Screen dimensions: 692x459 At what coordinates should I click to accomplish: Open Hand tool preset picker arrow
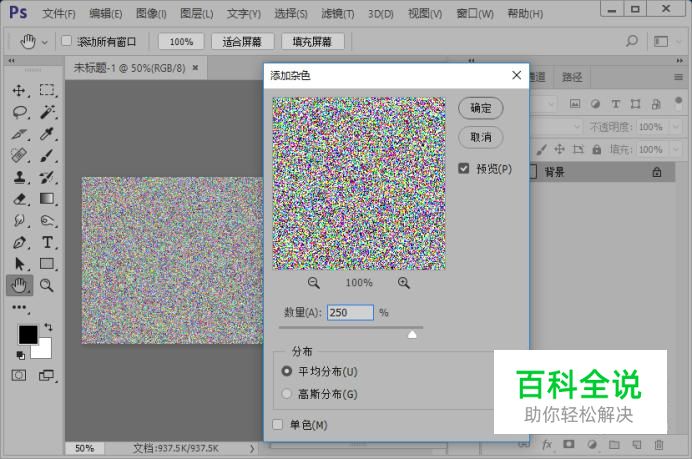[45, 42]
